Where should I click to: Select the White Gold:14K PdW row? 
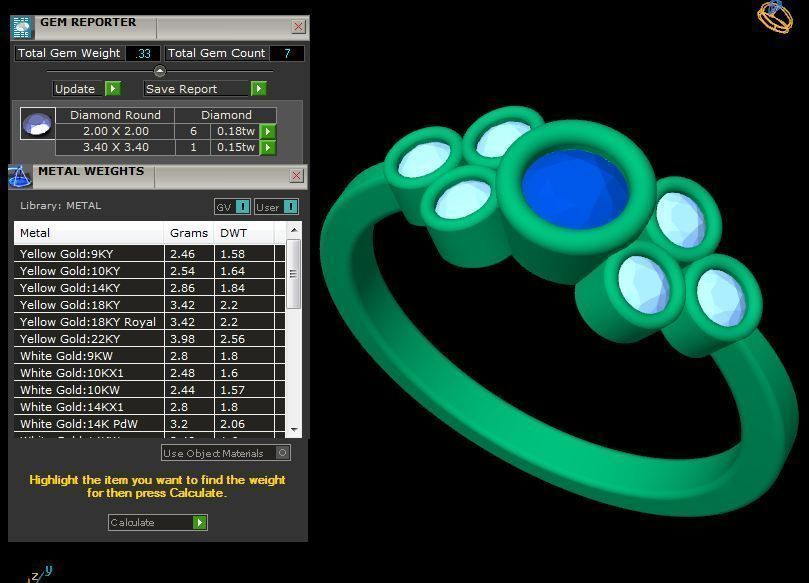(x=150, y=424)
